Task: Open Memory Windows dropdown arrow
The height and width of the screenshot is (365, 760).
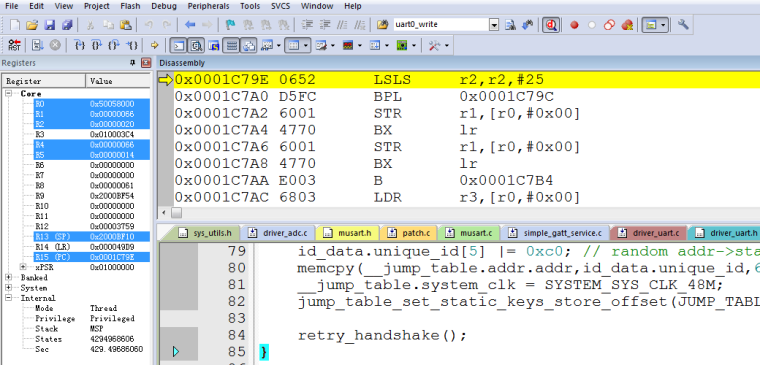Action: pos(306,46)
